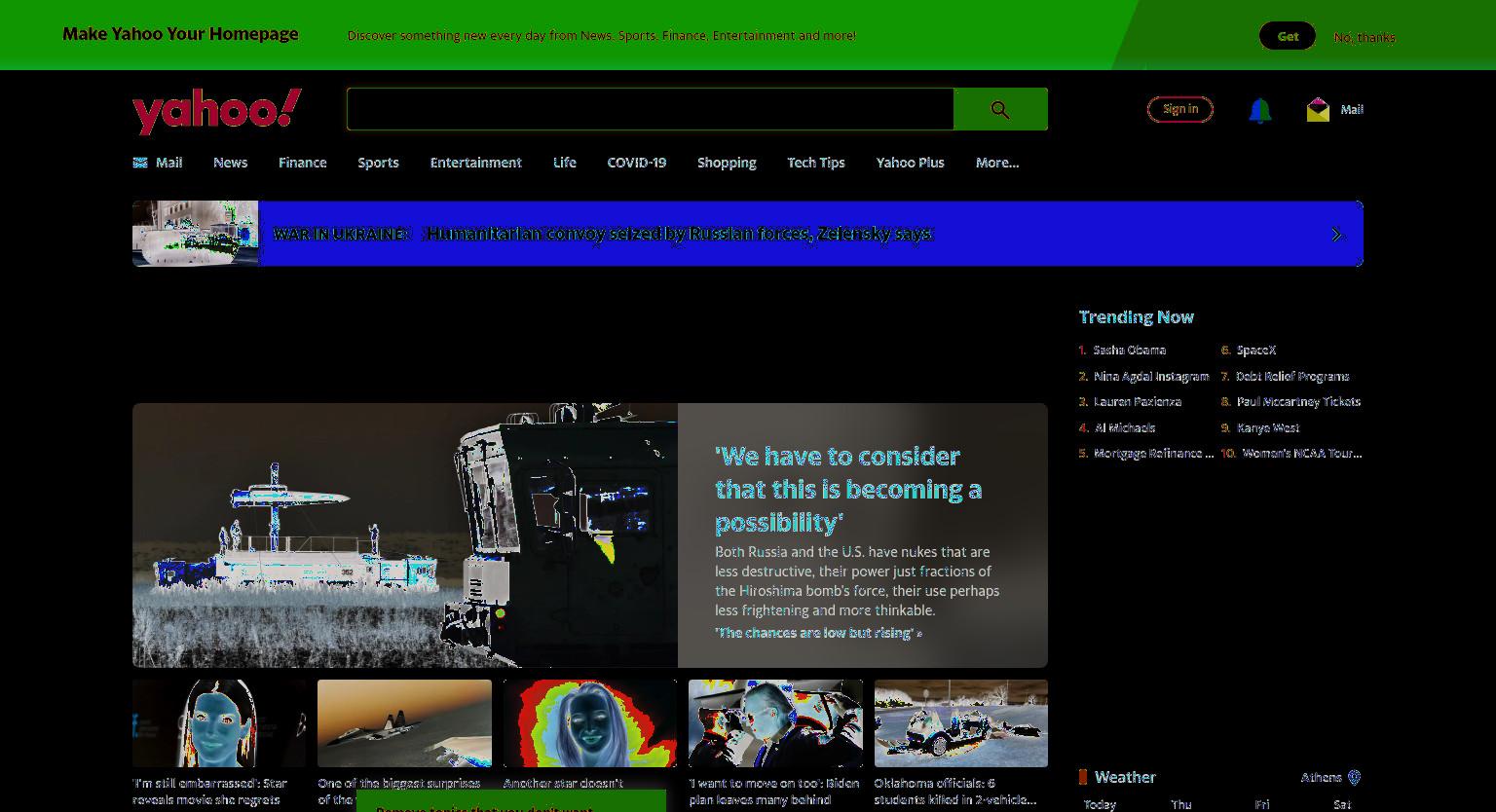Click the Trending Now heading
Screen dimensions: 1496x812
click(1136, 317)
